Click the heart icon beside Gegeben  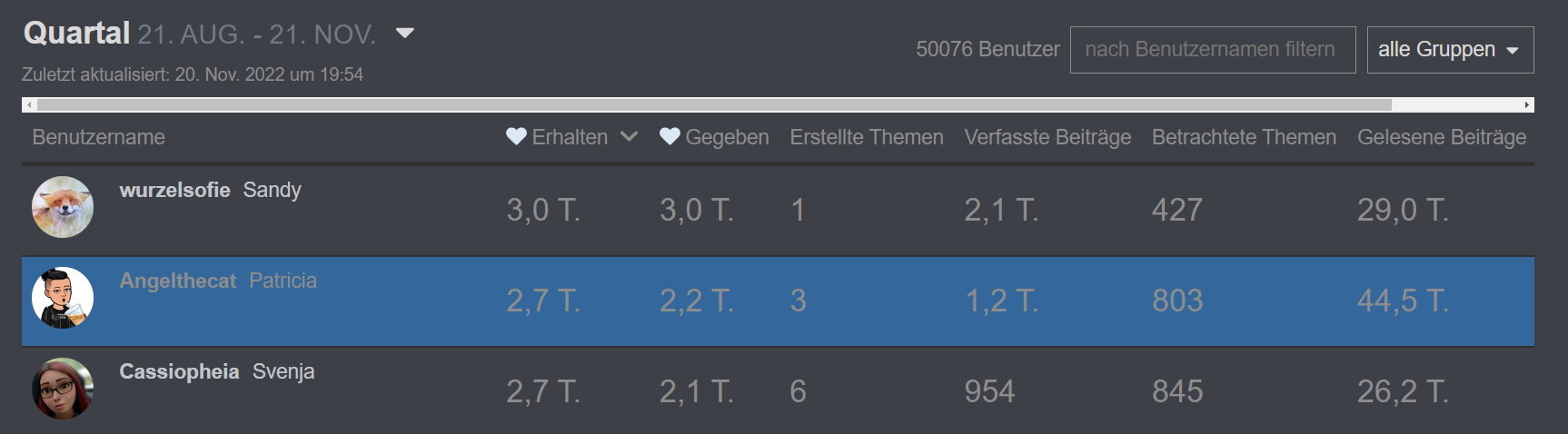click(x=670, y=137)
